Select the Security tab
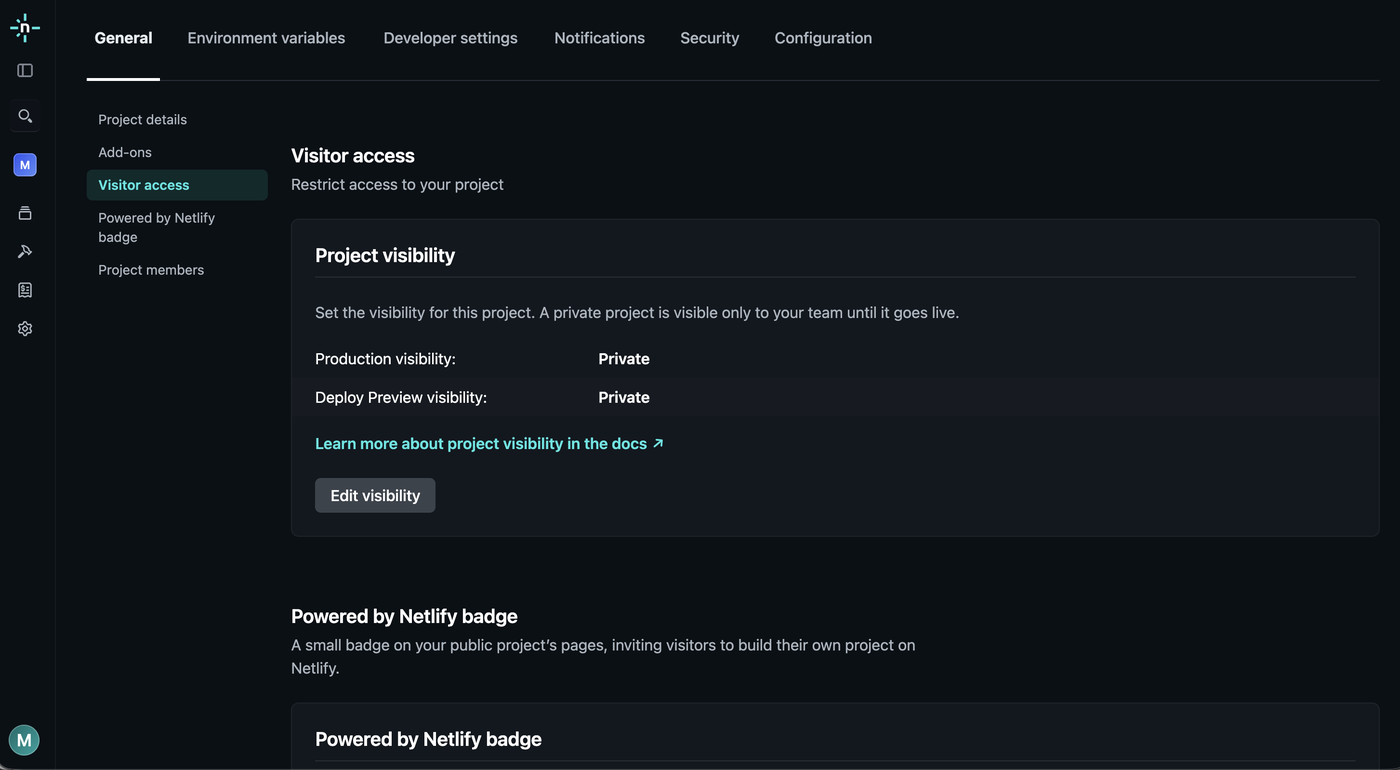This screenshot has width=1400, height=770. click(709, 38)
